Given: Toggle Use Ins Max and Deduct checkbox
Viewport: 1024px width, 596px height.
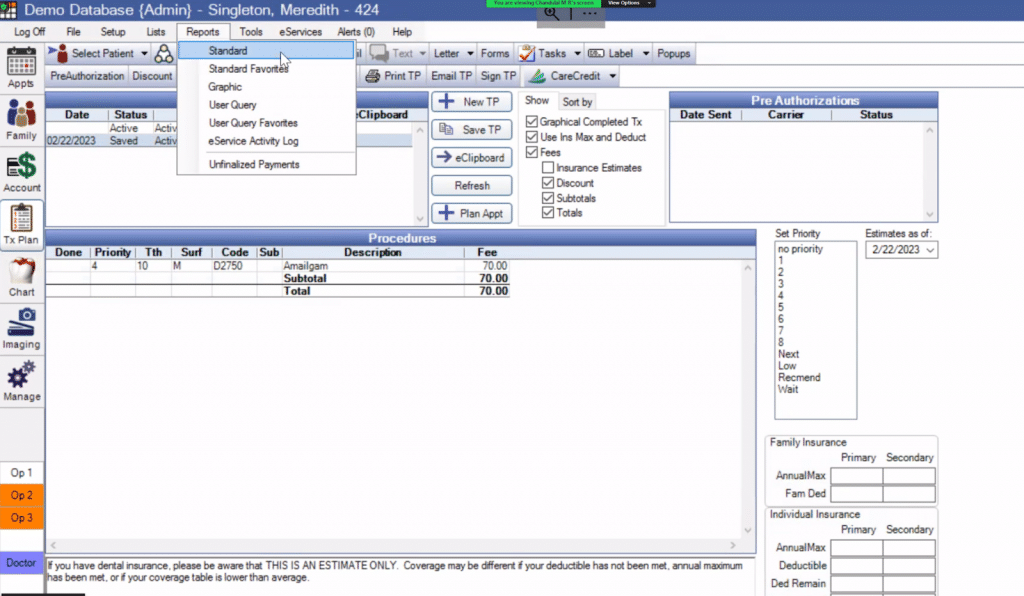Looking at the screenshot, I should coord(532,137).
